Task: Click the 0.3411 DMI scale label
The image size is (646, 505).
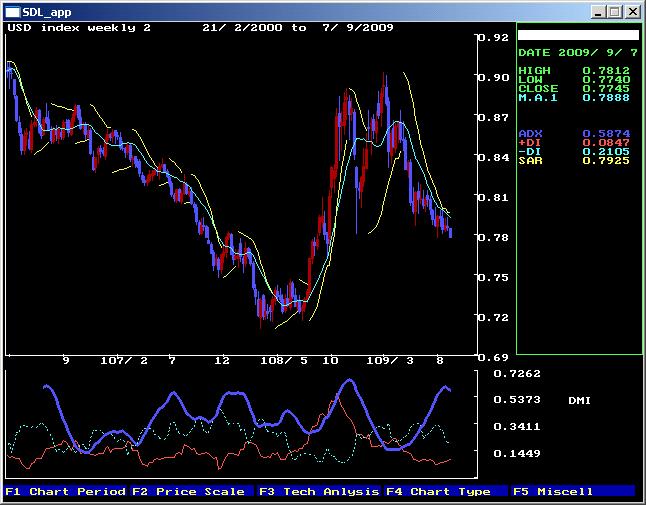Action: click(517, 426)
